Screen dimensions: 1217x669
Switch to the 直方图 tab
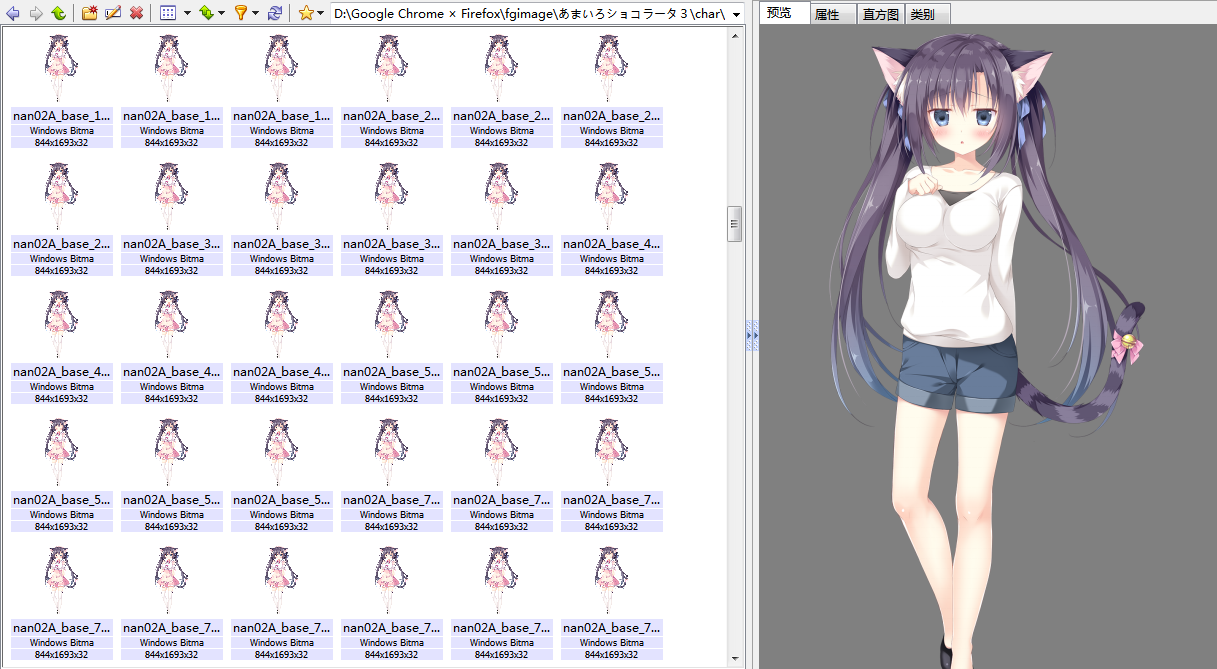click(x=881, y=15)
